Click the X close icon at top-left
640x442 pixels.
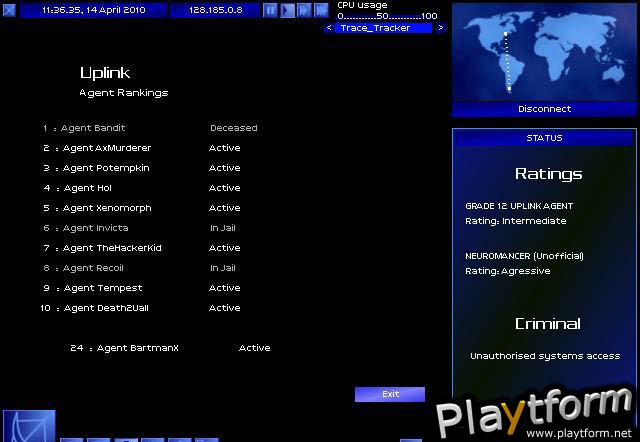9,10
